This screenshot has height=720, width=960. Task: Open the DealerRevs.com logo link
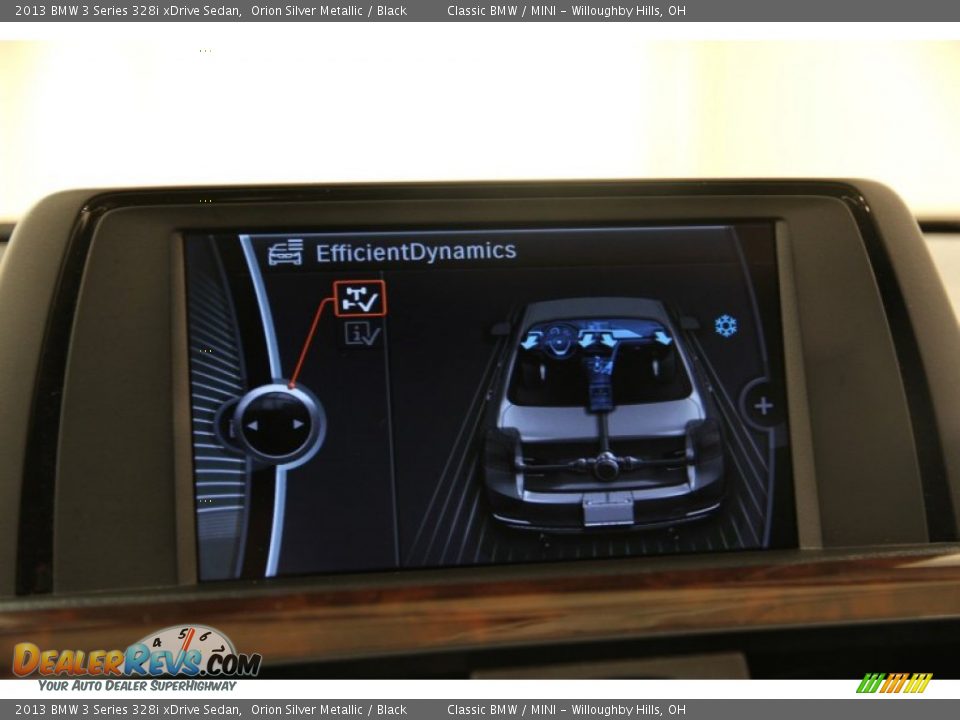[137, 661]
